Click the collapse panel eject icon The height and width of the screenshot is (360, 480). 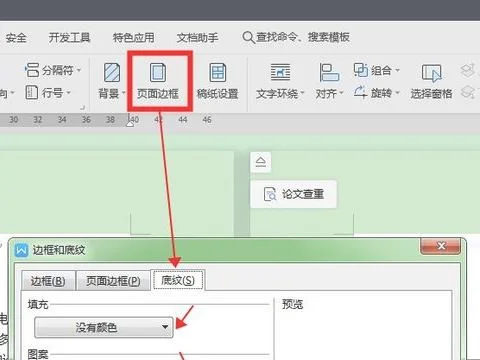pos(261,162)
